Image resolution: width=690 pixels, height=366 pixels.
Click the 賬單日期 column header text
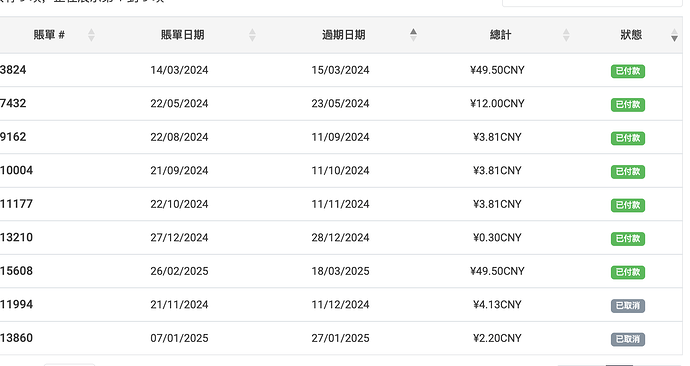tap(183, 35)
